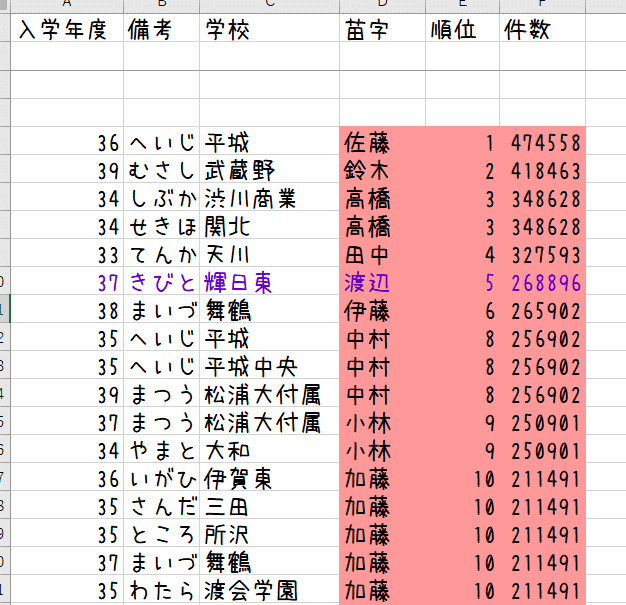
Task: Click the purple school cell 輝日東
Action: pos(269,281)
